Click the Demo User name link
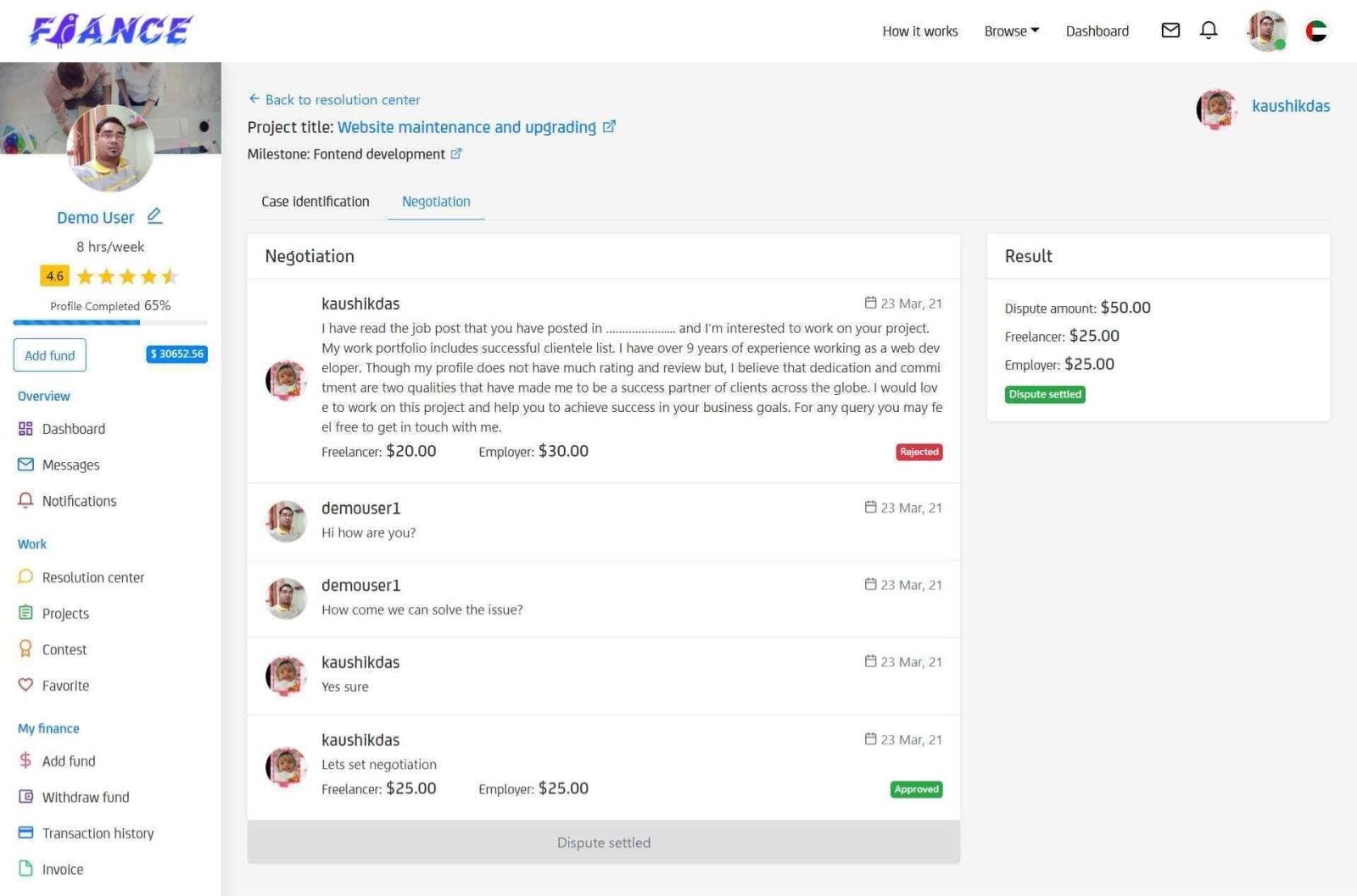Image resolution: width=1357 pixels, height=896 pixels. [x=96, y=218]
